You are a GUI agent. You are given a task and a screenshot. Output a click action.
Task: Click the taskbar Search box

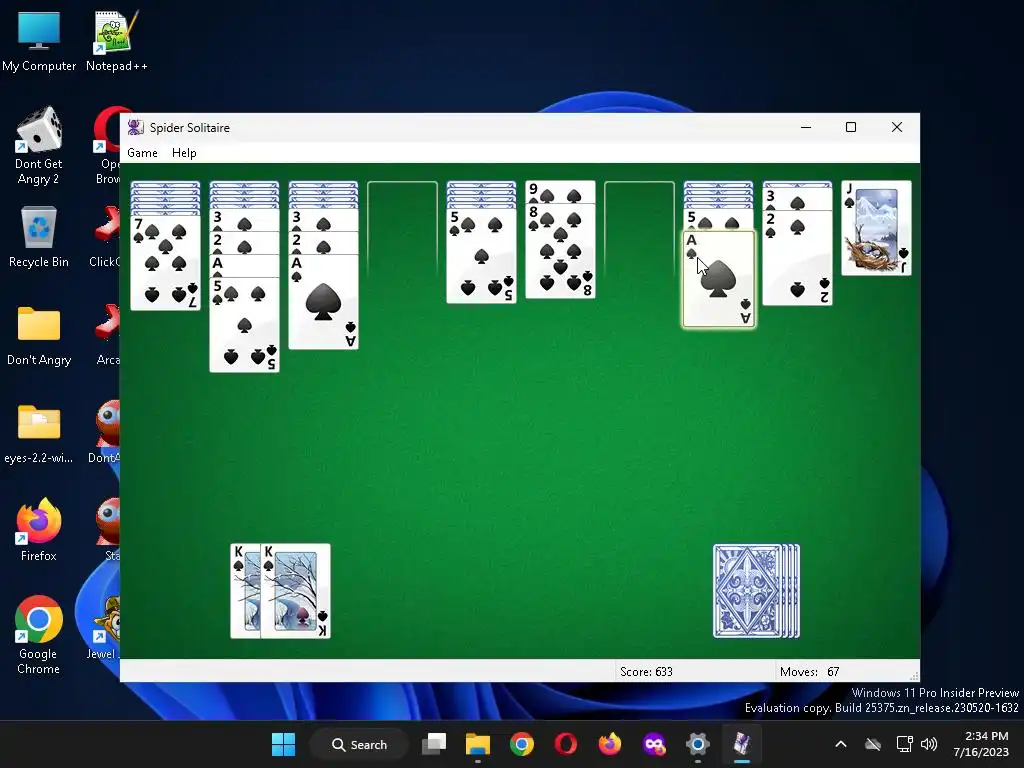359,744
